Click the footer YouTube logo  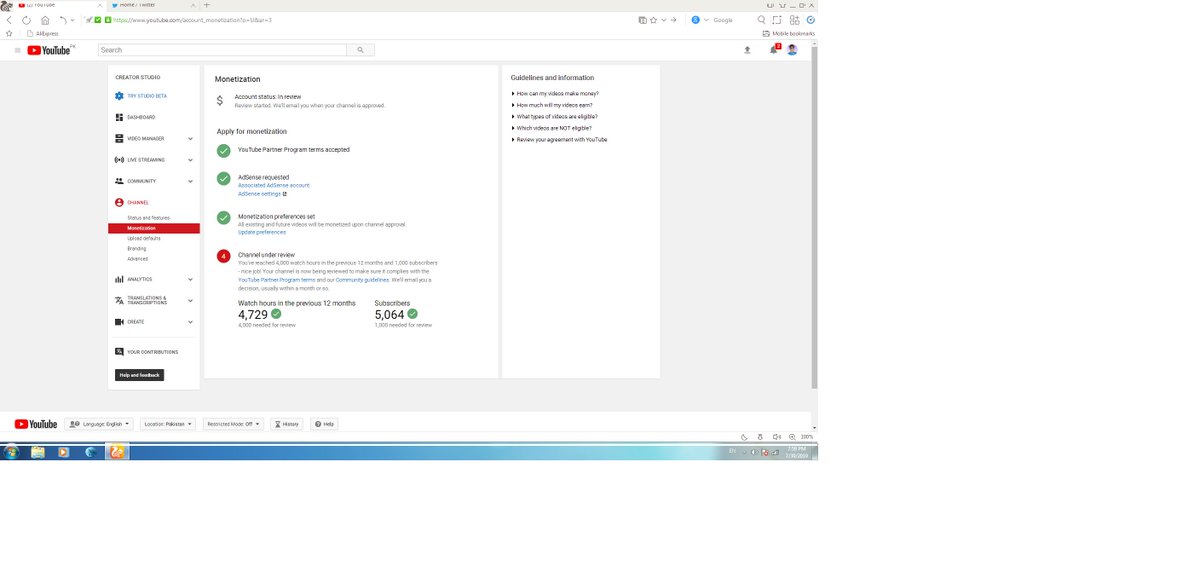click(36, 424)
